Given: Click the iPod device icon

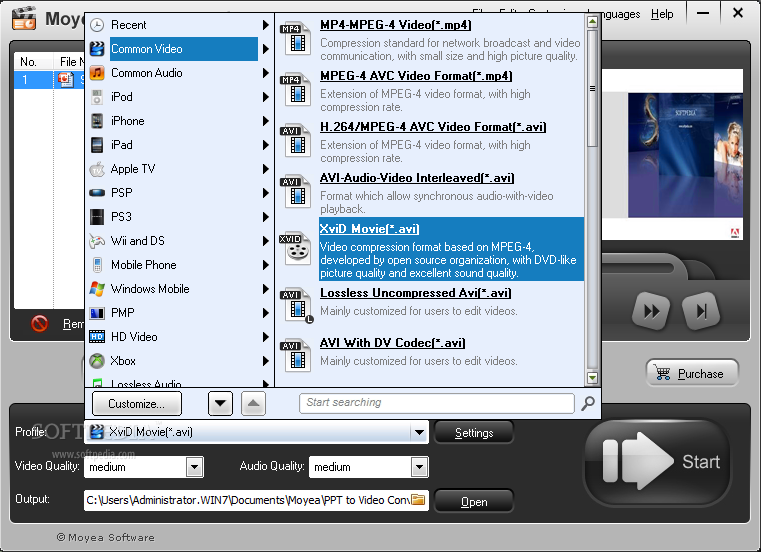Looking at the screenshot, I should [x=97, y=97].
